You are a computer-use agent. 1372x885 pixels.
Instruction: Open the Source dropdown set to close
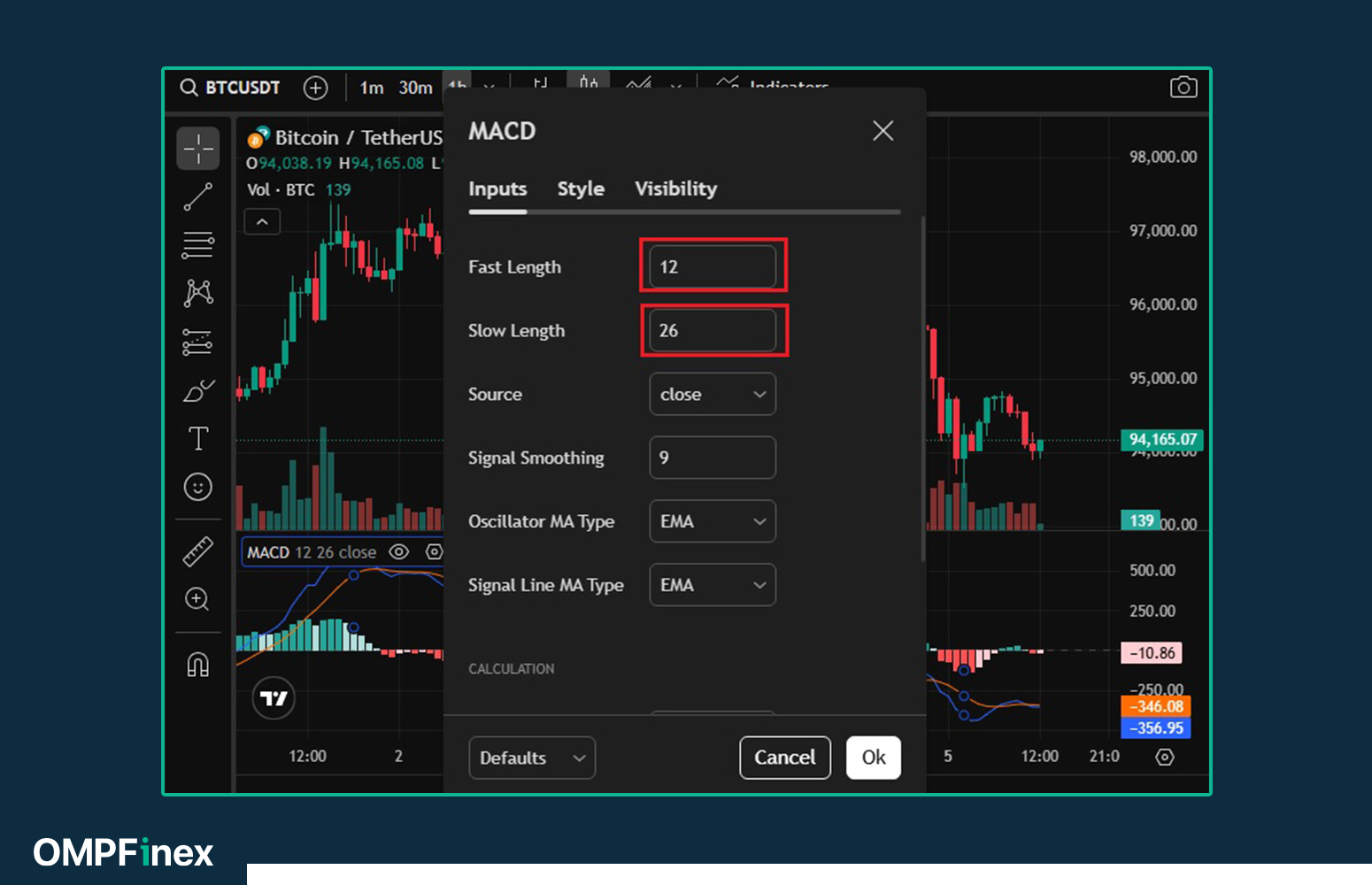point(712,395)
